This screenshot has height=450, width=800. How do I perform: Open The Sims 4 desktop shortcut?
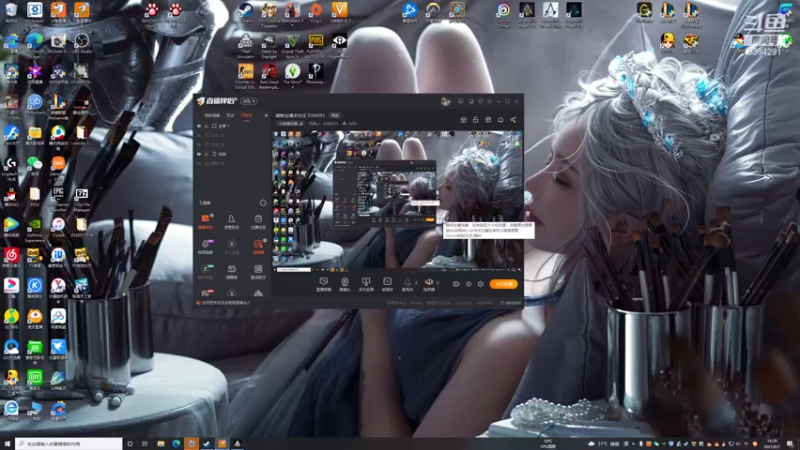coord(292,77)
